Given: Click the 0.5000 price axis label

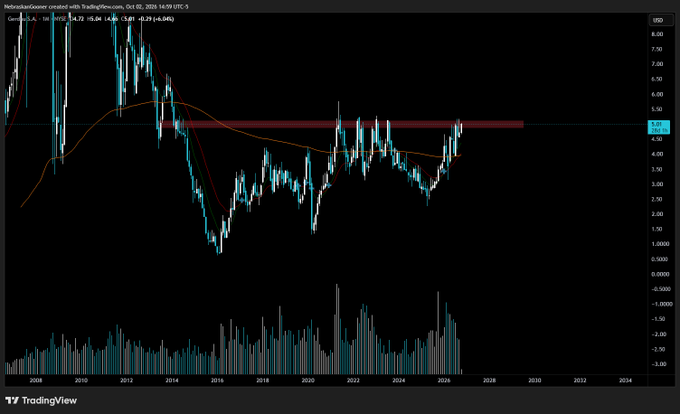Looking at the screenshot, I should pos(660,259).
